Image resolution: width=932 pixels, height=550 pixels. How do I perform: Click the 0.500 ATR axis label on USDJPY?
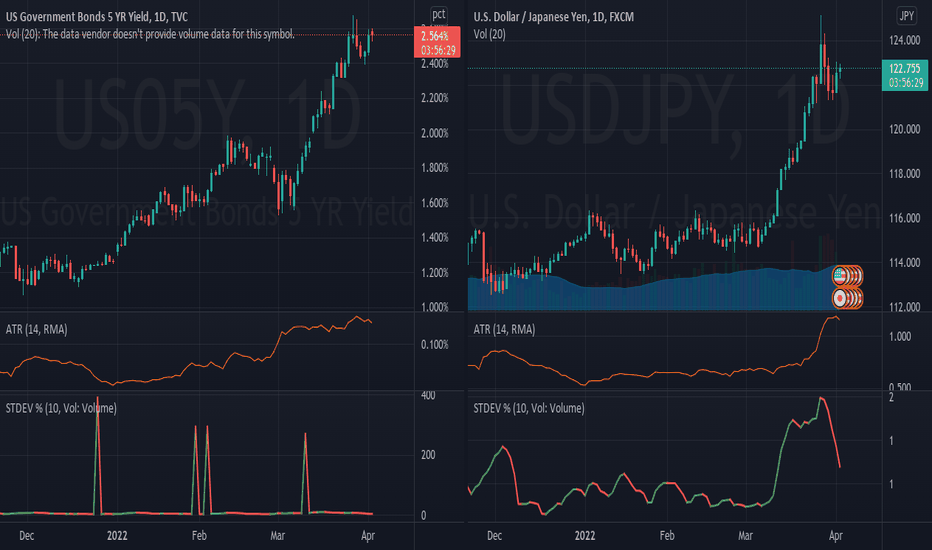point(900,387)
